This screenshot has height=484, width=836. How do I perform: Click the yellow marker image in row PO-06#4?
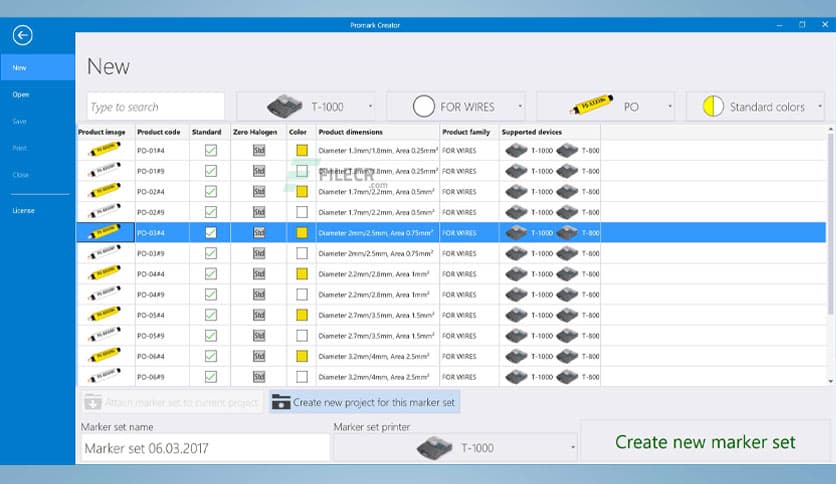coord(104,356)
